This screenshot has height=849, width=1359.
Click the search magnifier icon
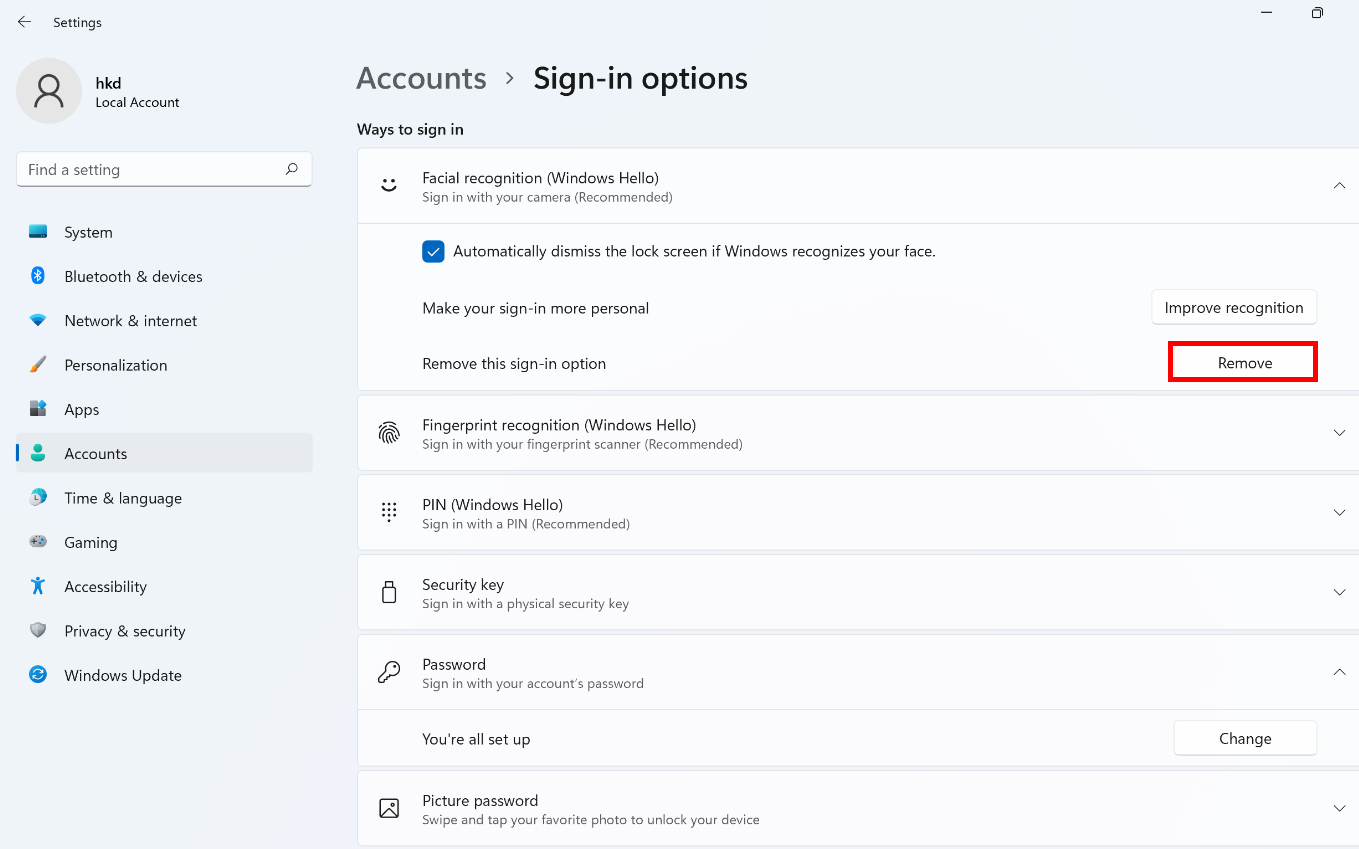(x=291, y=169)
